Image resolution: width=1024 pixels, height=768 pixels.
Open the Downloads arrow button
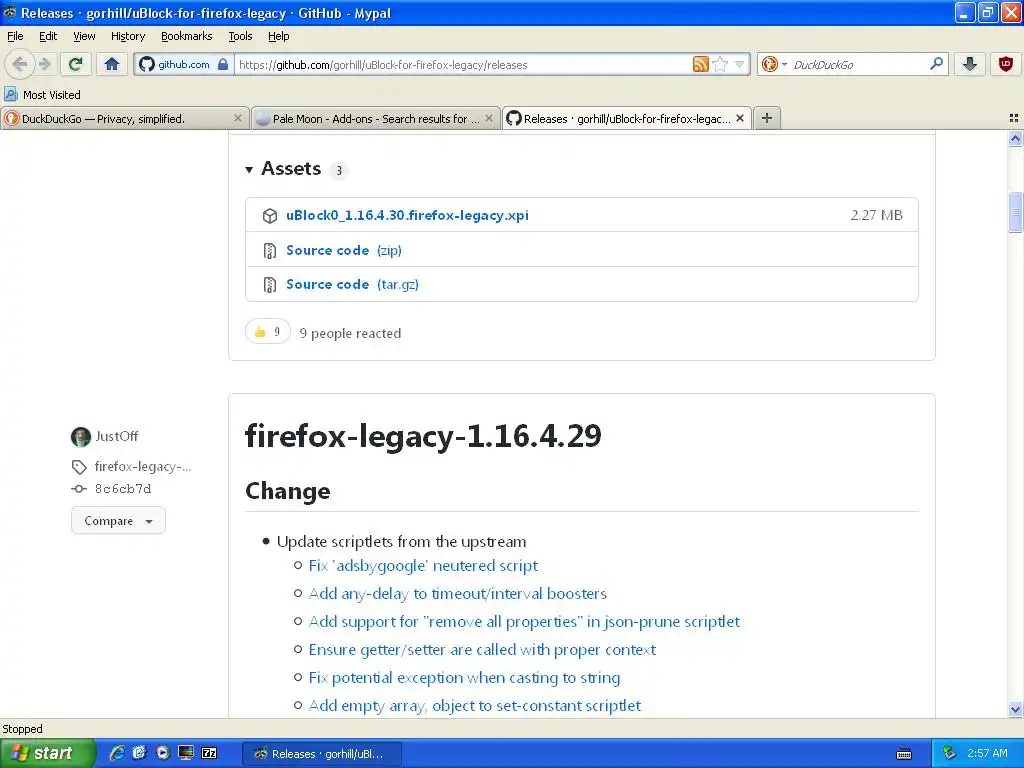point(969,64)
